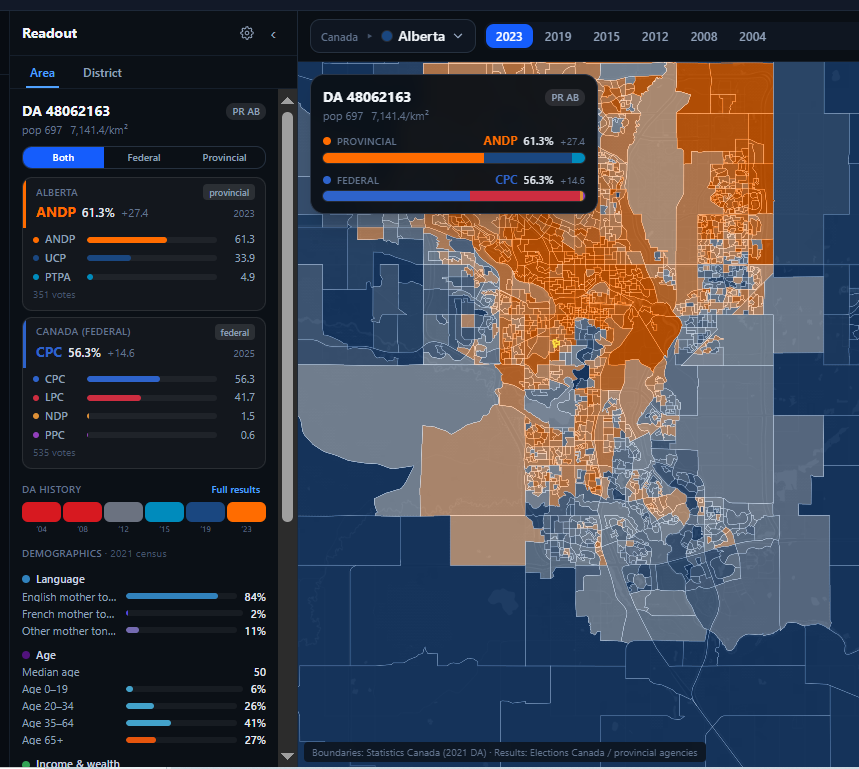Image resolution: width=859 pixels, height=769 pixels.
Task: Click the UCP 33.9 result row
Action: pos(144,258)
